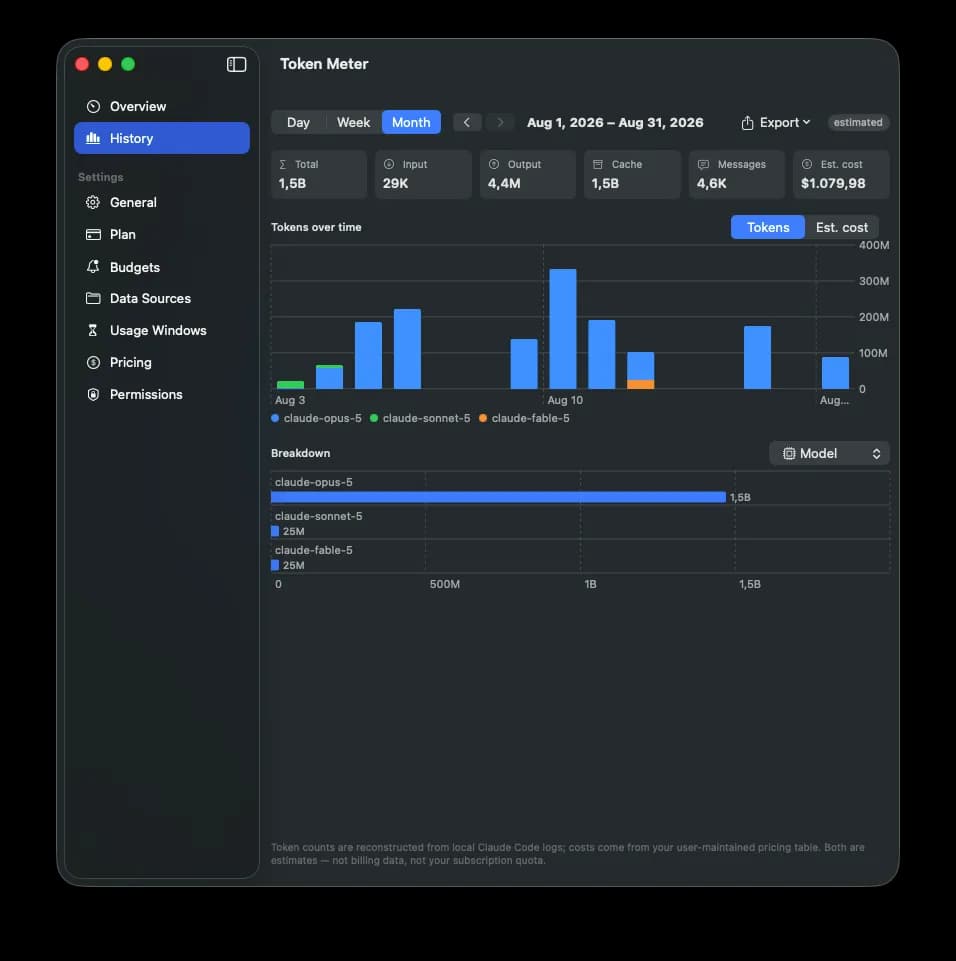The image size is (956, 961).
Task: Open Budgets settings
Action: point(162,267)
